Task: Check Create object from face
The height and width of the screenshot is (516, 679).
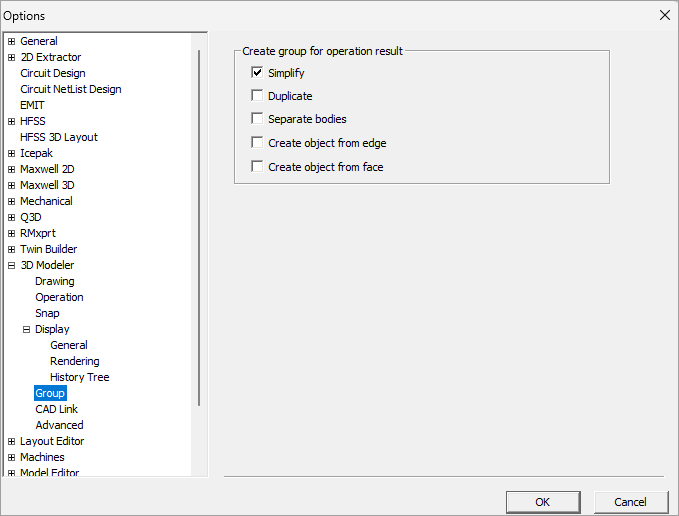Action: [x=257, y=166]
